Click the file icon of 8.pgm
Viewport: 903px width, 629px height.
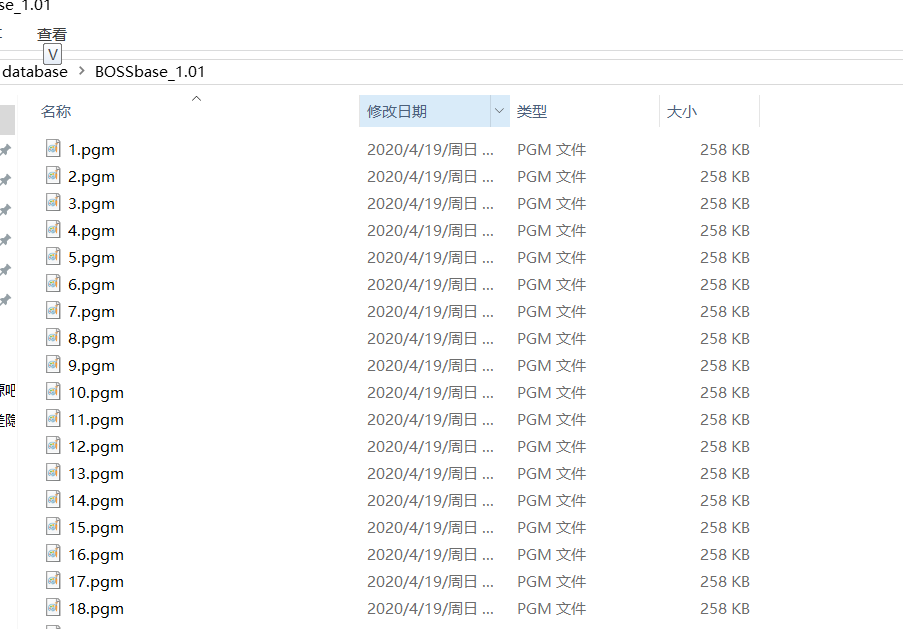point(53,338)
